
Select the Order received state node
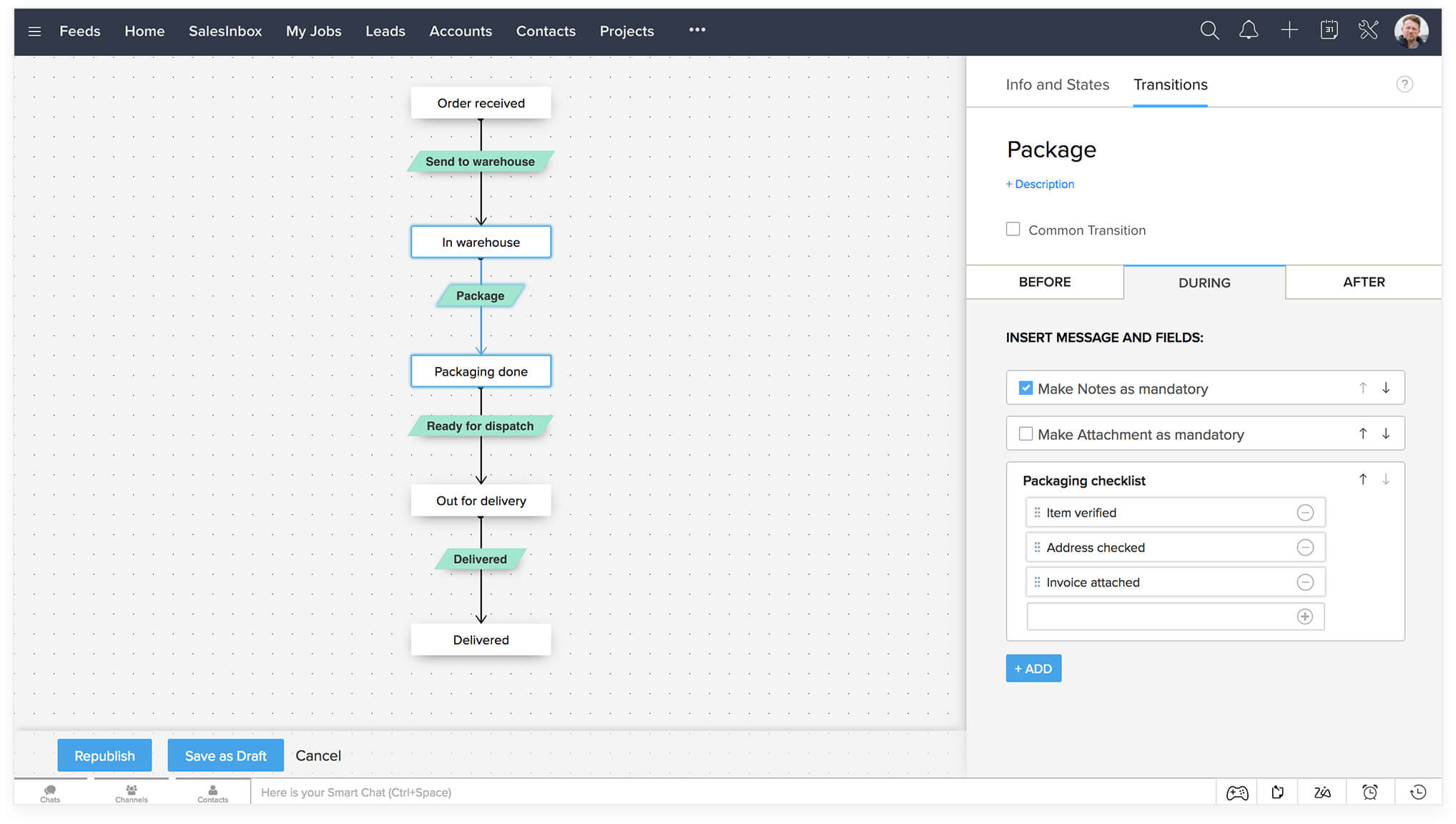tap(481, 103)
